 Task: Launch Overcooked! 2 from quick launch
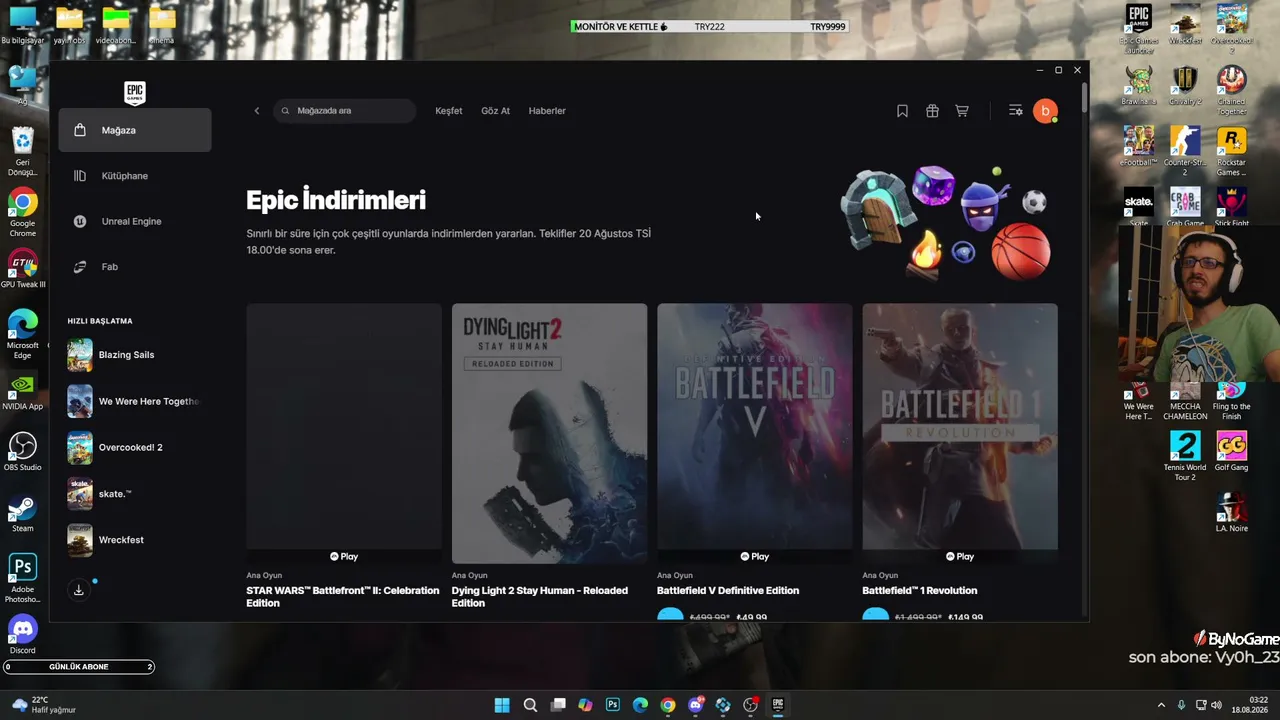(135, 447)
